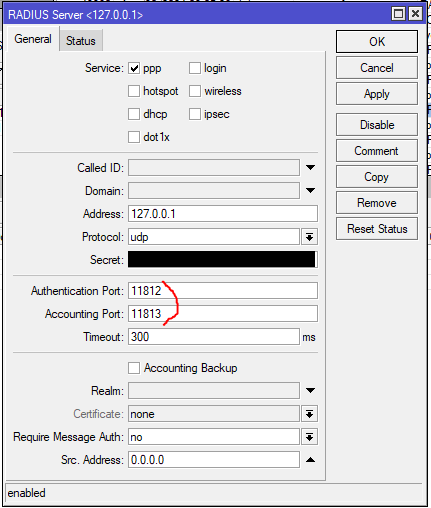Expand the Realm field arrow
The height and width of the screenshot is (508, 431).
[x=310, y=390]
